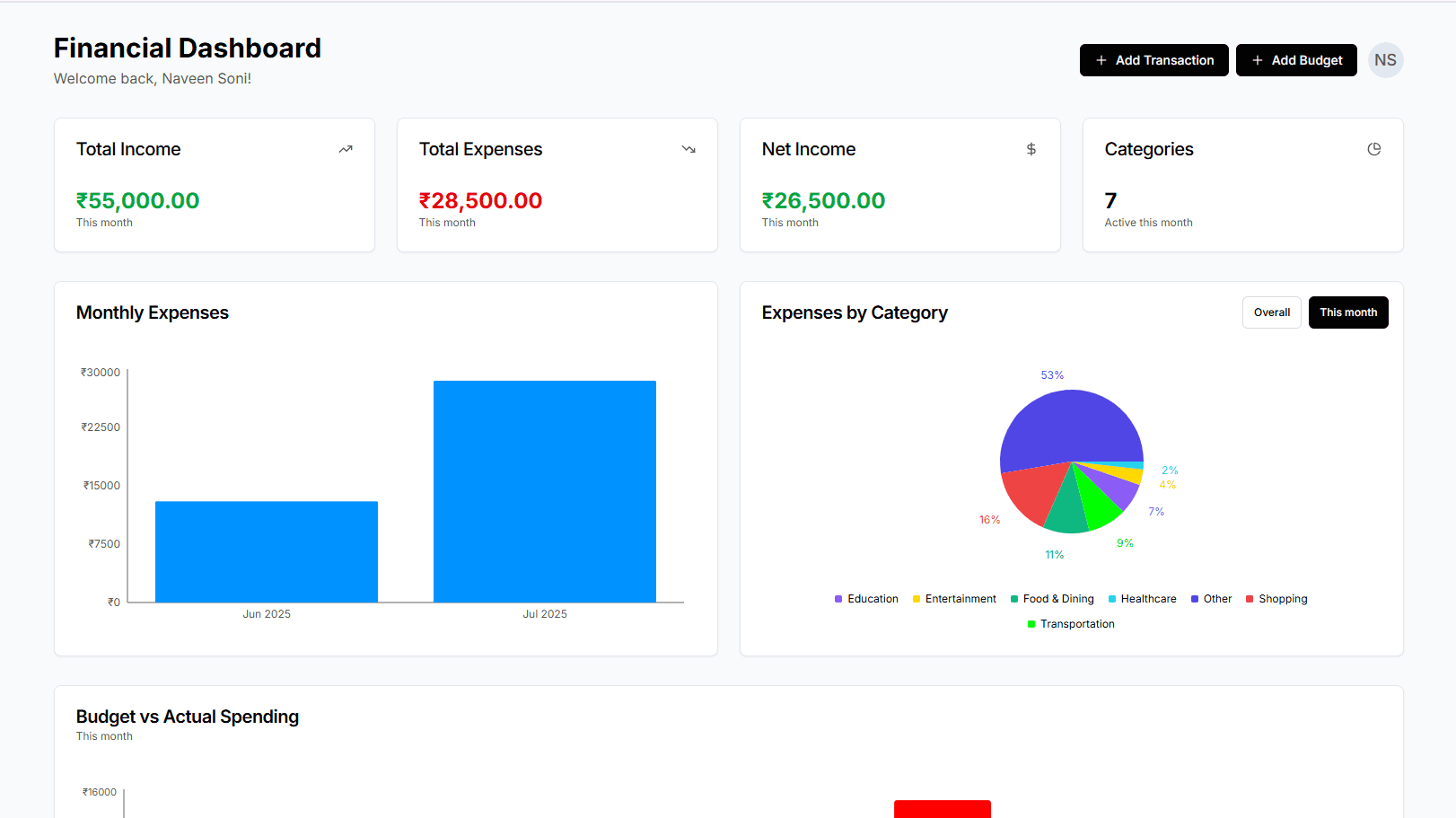Click the trending-up icon on Total Income
The width and height of the screenshot is (1456, 818).
[x=346, y=149]
